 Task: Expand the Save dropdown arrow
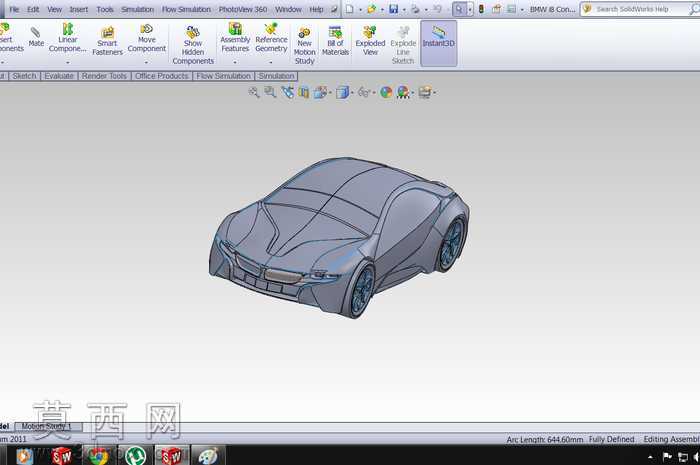coord(404,9)
